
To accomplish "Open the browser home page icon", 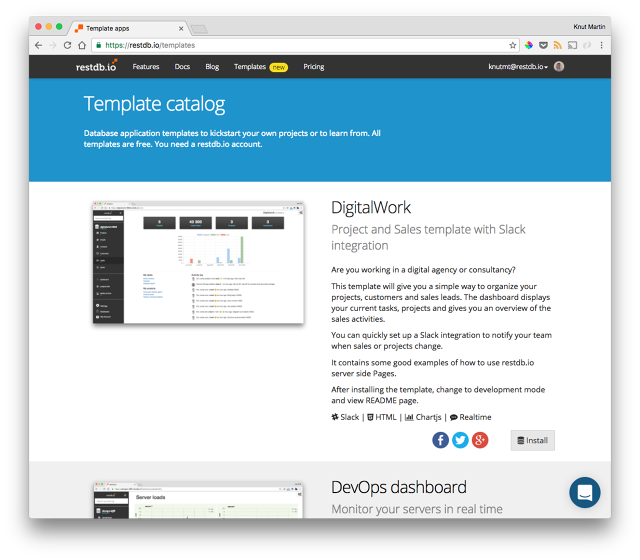I will tap(82, 45).
